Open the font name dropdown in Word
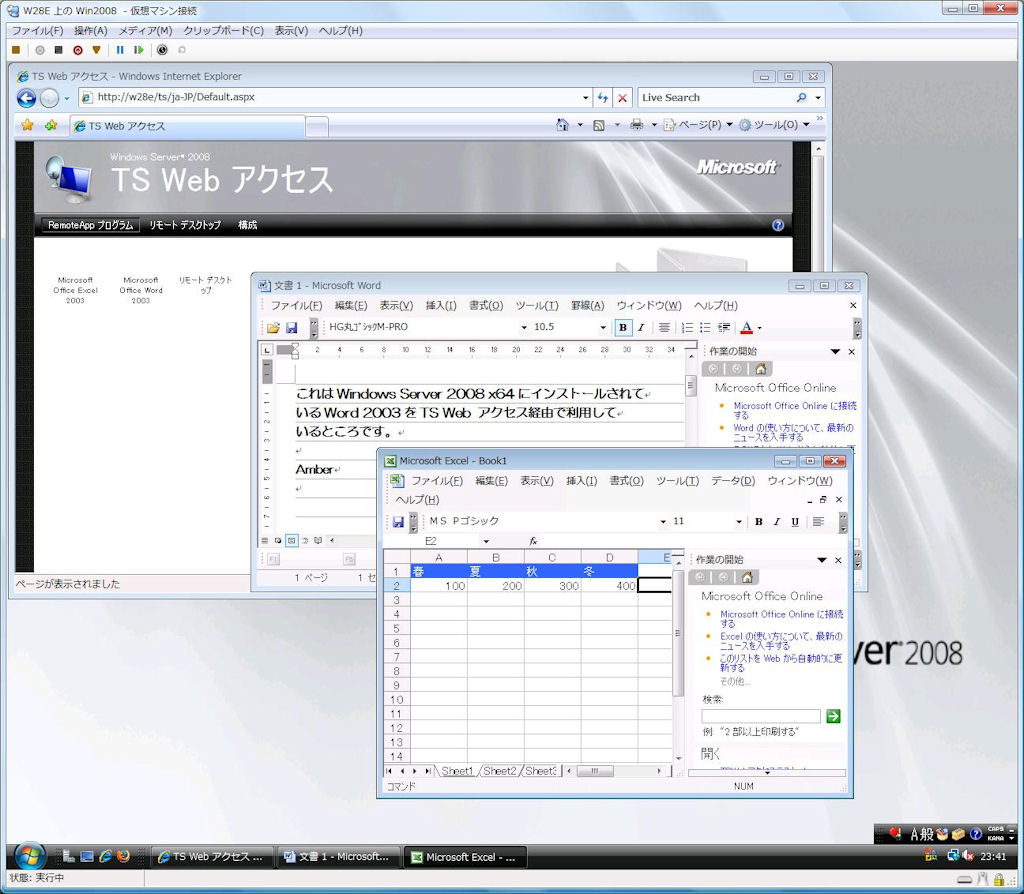The height and width of the screenshot is (894, 1024). pyautogui.click(x=524, y=327)
